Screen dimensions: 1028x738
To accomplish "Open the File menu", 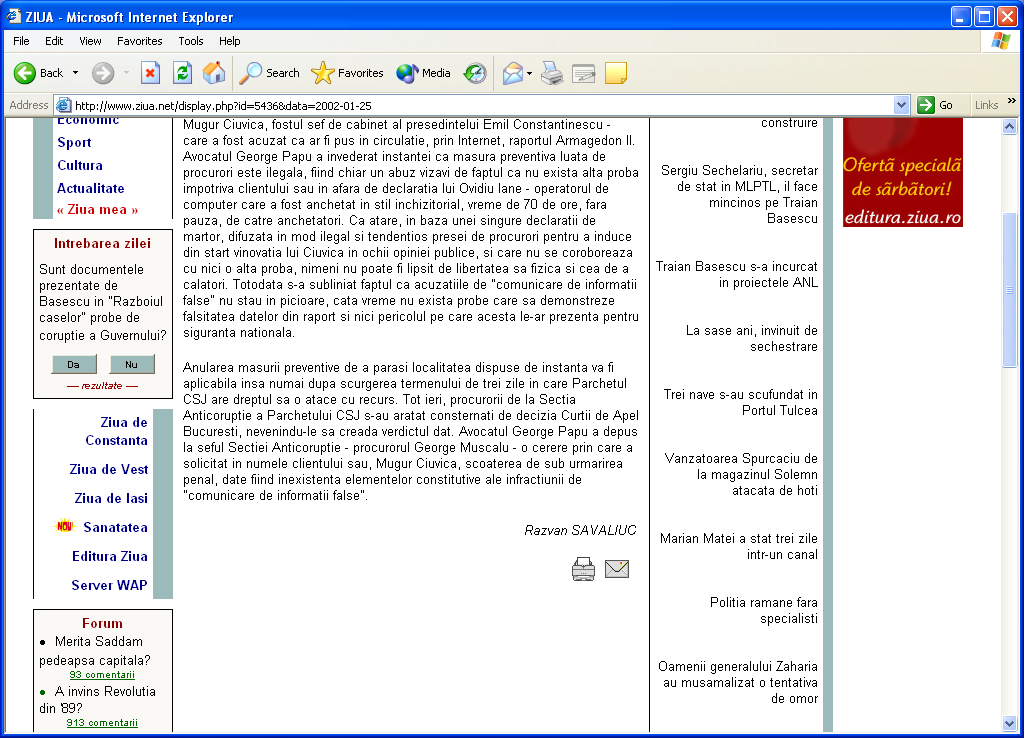I will (x=21, y=41).
